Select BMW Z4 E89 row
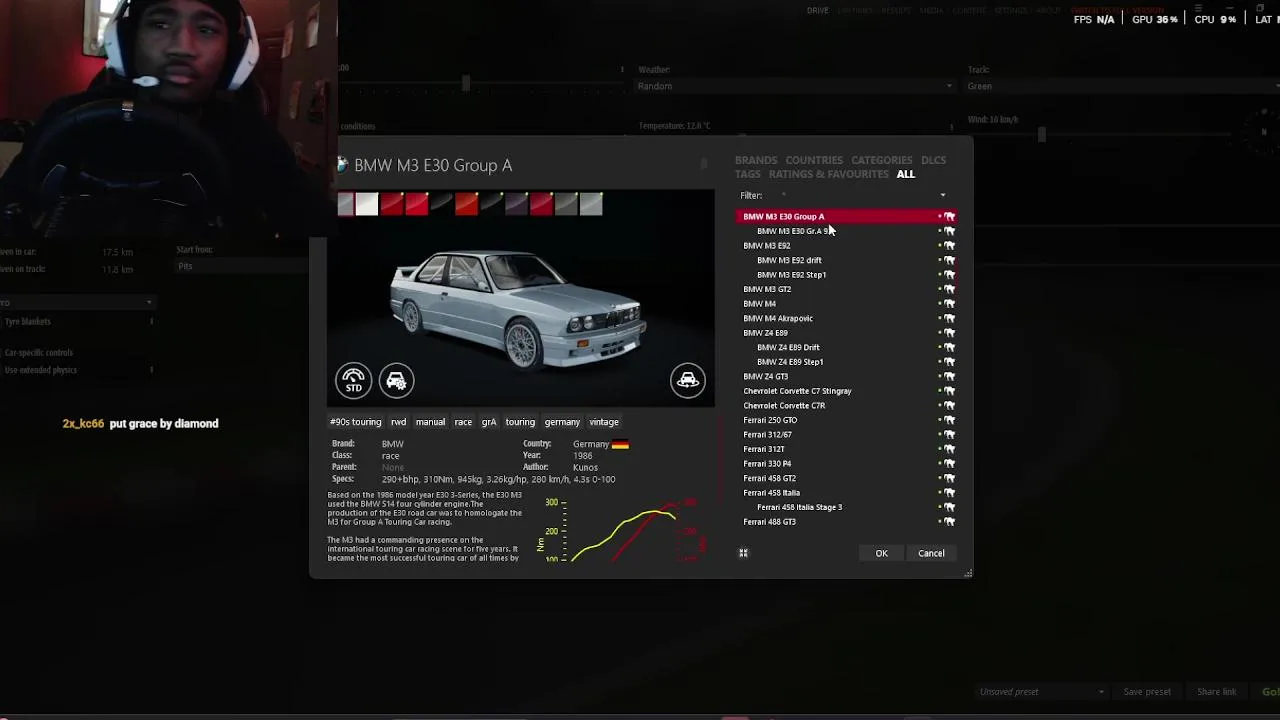The width and height of the screenshot is (1280, 720). tap(846, 332)
